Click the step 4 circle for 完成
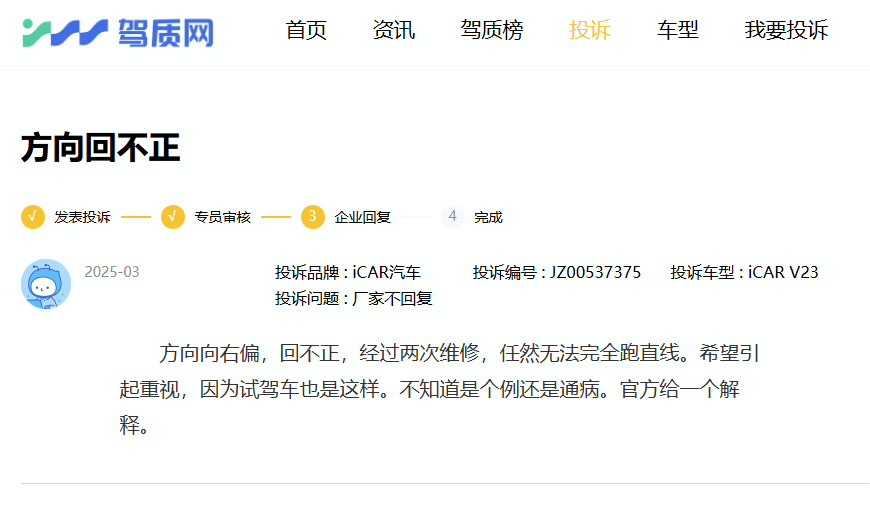Image resolution: width=870 pixels, height=529 pixels. click(x=452, y=216)
